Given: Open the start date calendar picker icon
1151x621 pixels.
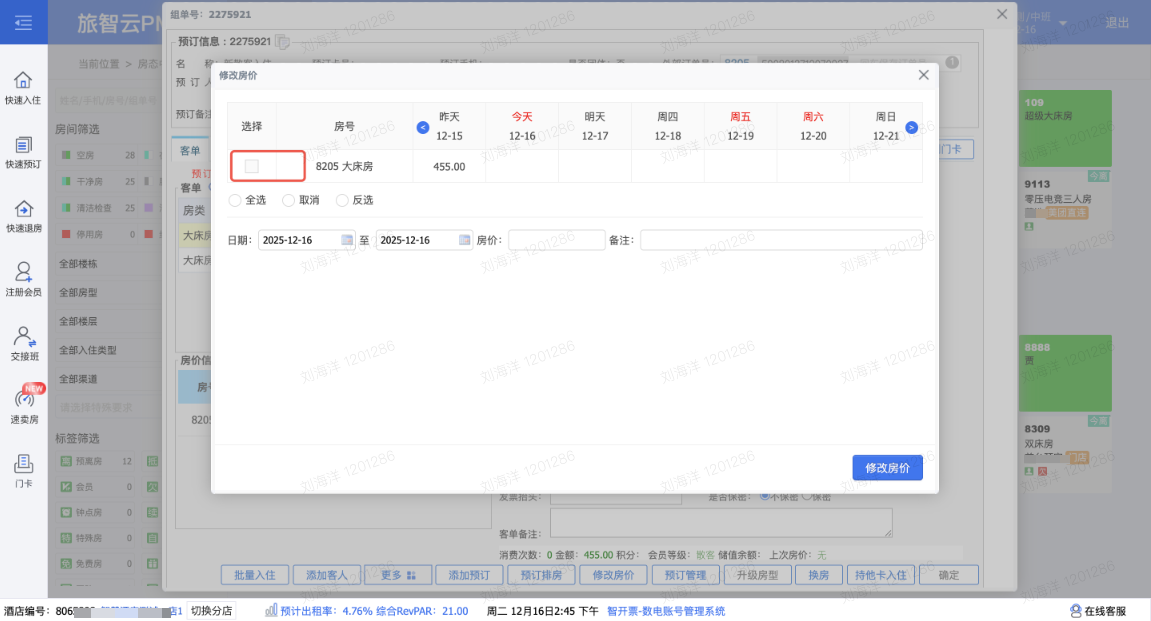Looking at the screenshot, I should [x=346, y=240].
